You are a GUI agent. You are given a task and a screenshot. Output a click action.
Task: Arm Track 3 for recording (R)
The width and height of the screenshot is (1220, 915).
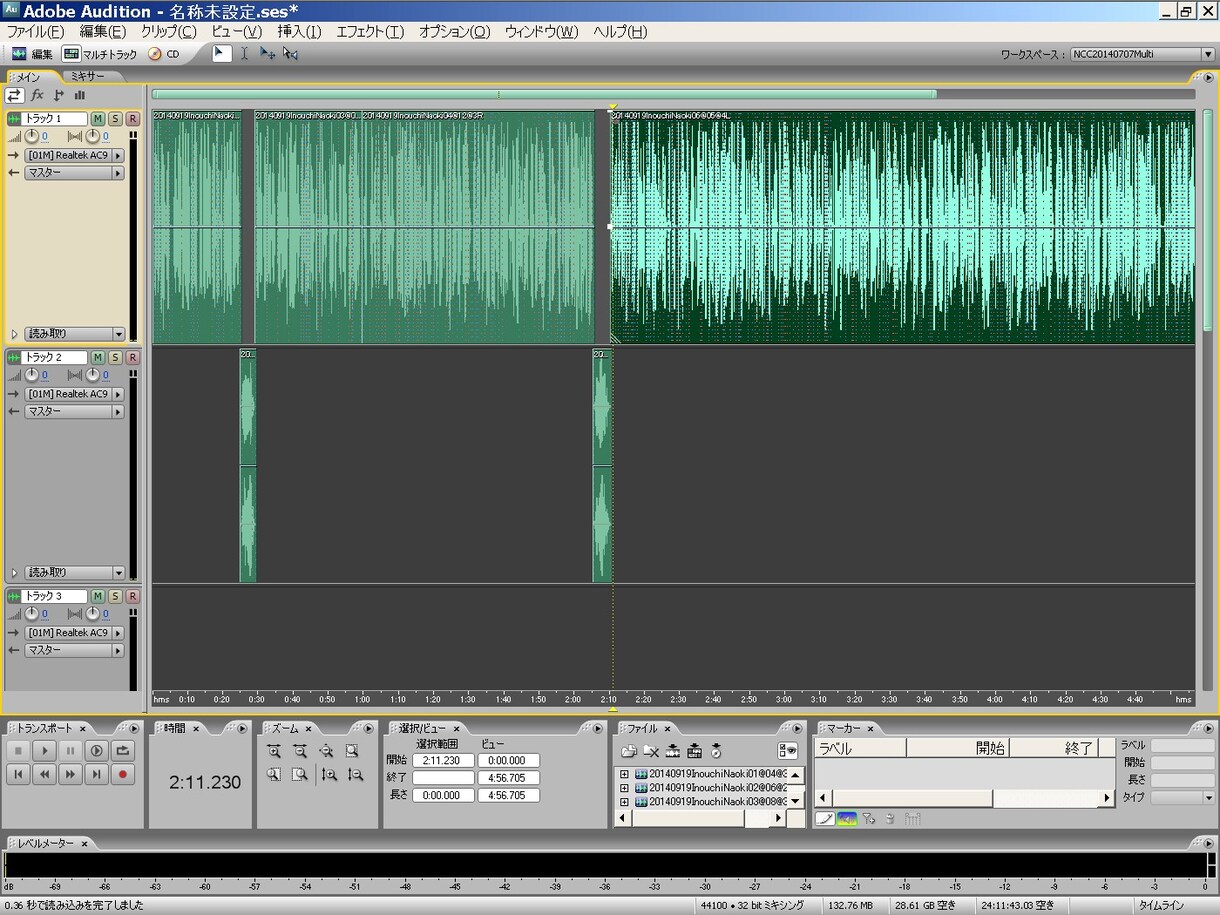point(133,596)
